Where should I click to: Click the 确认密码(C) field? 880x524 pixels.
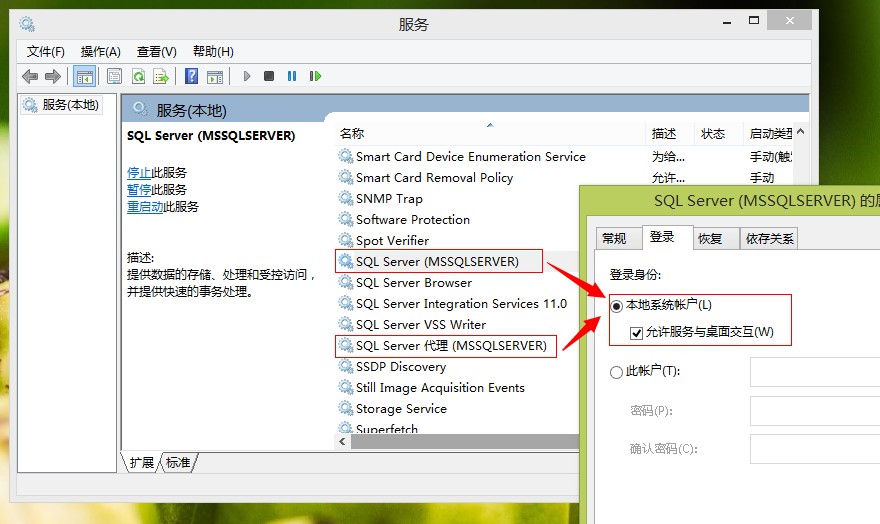tap(815, 449)
